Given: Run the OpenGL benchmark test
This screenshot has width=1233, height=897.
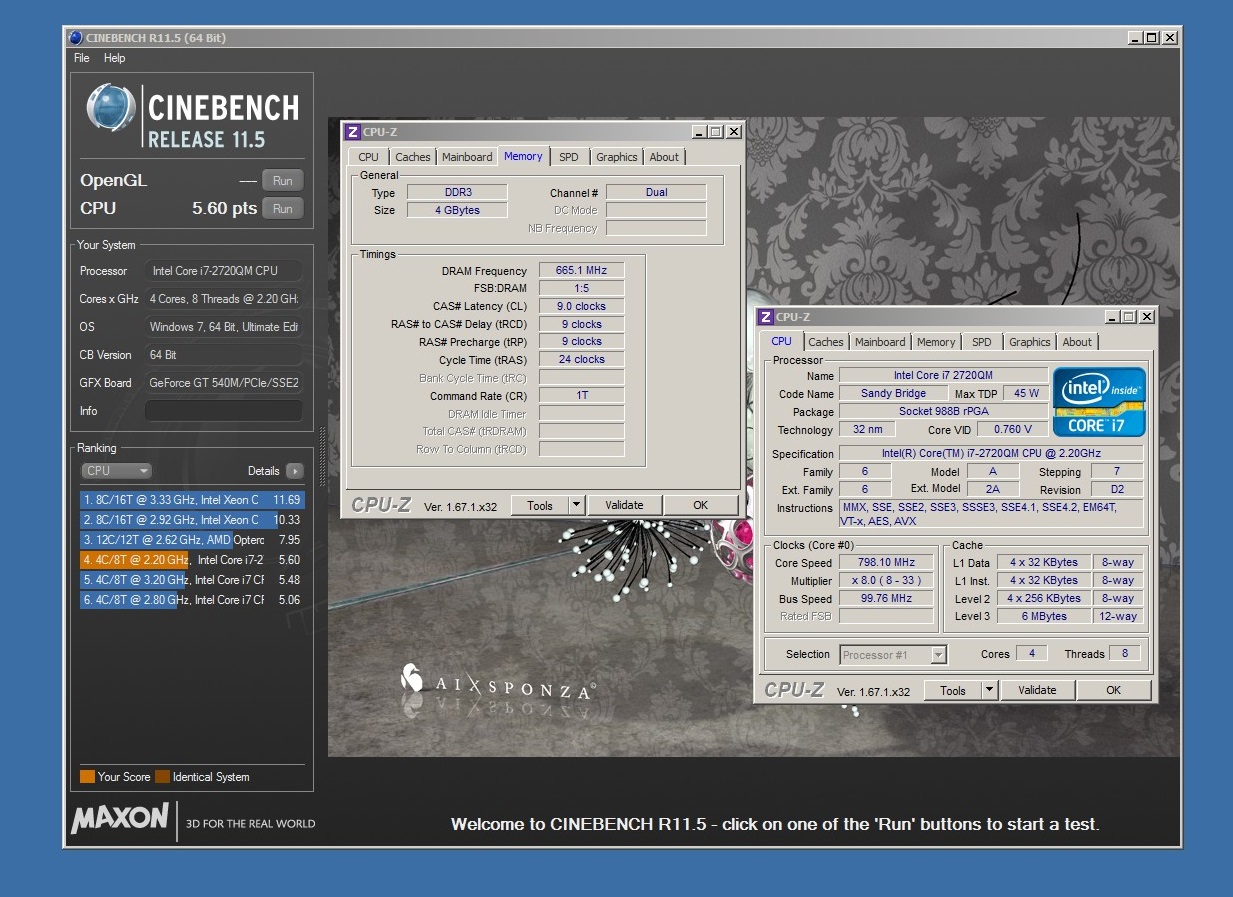Looking at the screenshot, I should tap(283, 181).
